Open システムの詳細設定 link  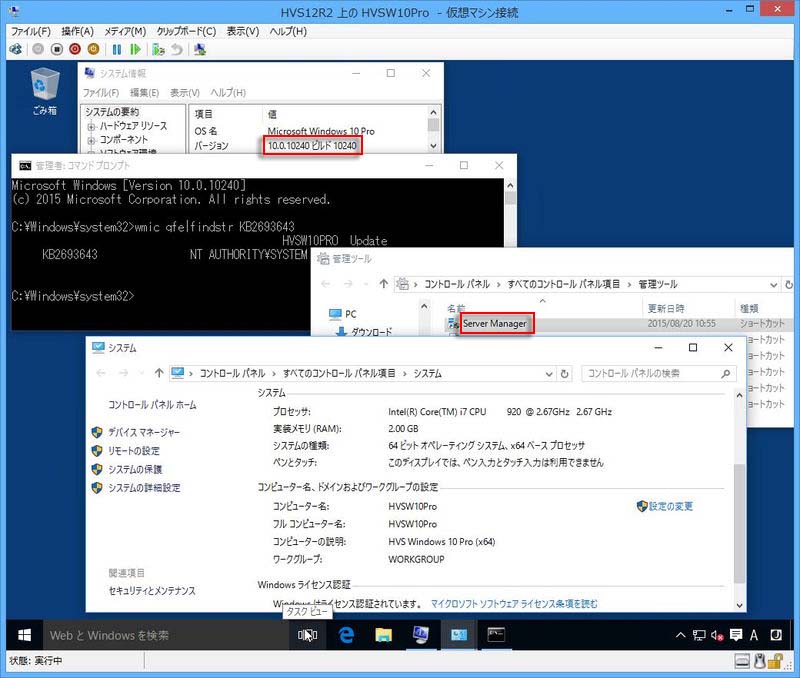(144, 488)
